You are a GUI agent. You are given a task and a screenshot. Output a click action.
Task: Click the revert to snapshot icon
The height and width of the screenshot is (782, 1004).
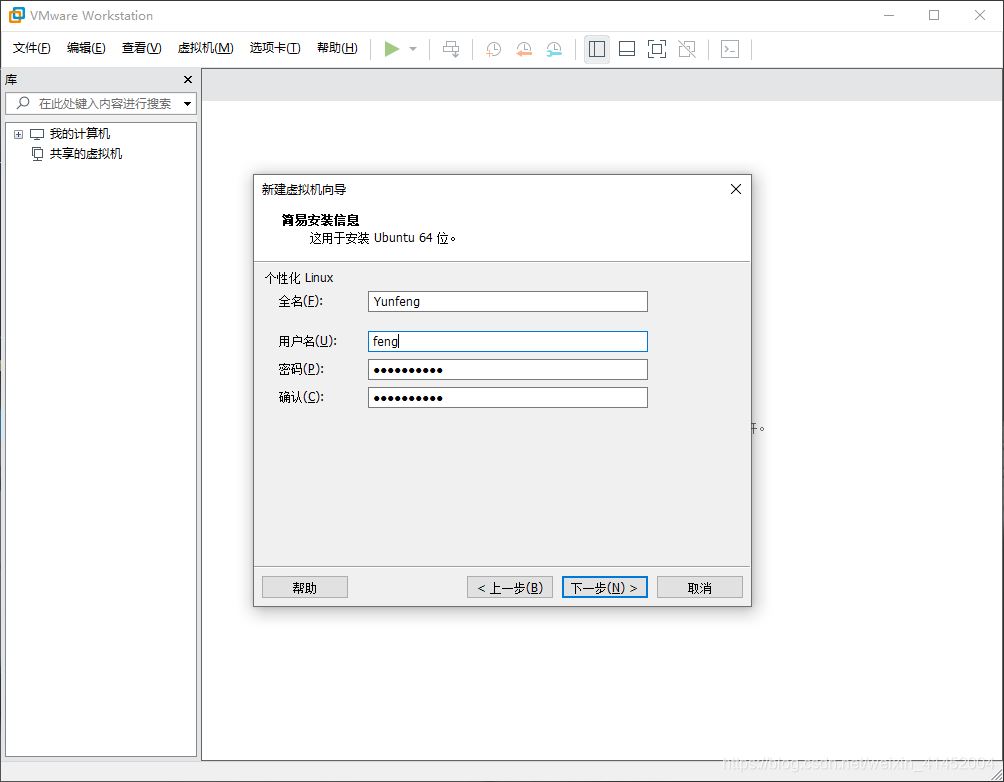pos(524,49)
